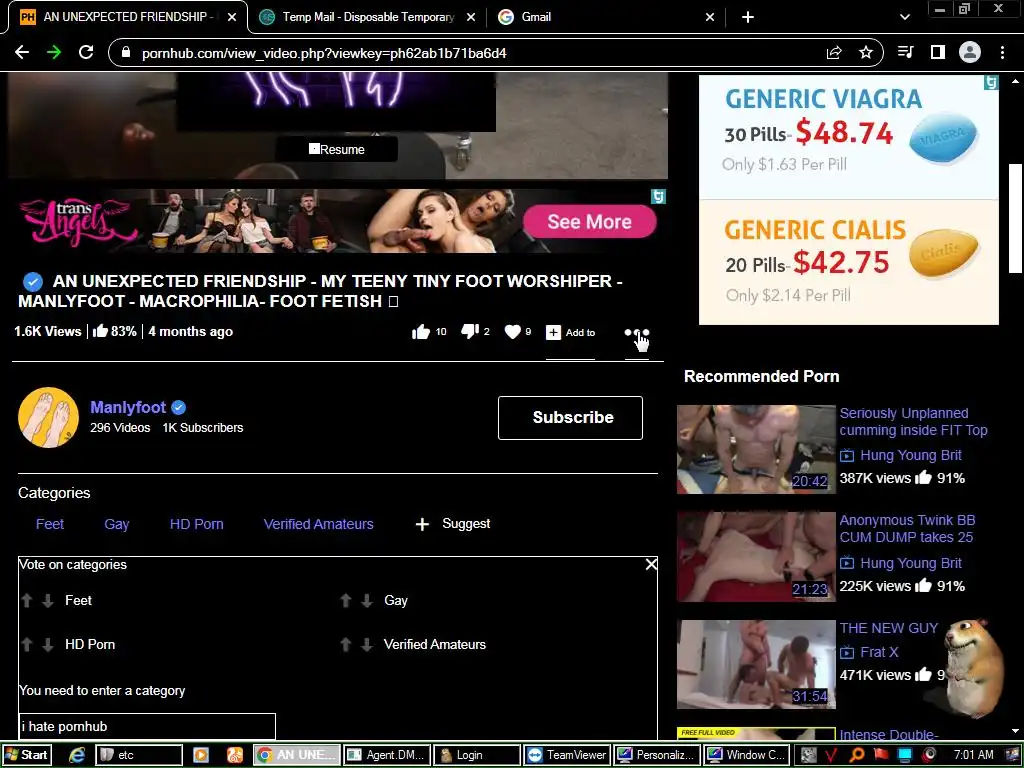Click the Resume button on the video

[x=337, y=150]
